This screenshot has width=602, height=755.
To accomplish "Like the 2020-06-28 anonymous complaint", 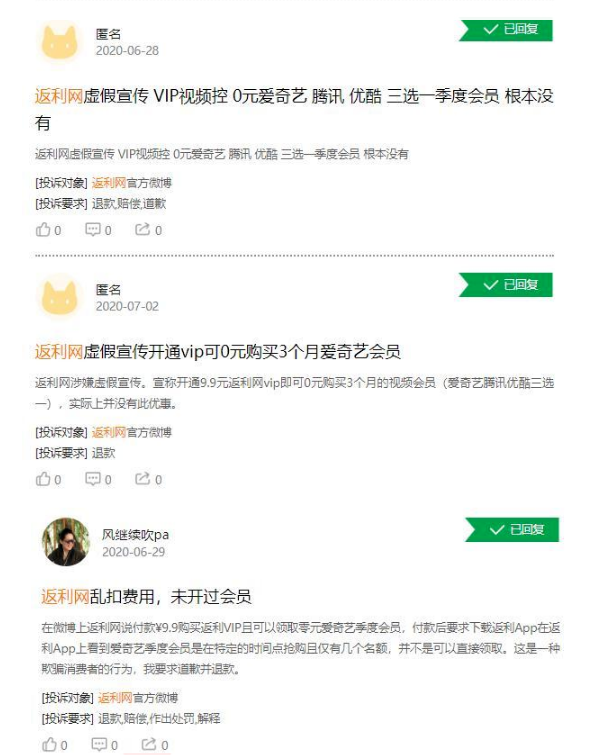I will pos(48,230).
